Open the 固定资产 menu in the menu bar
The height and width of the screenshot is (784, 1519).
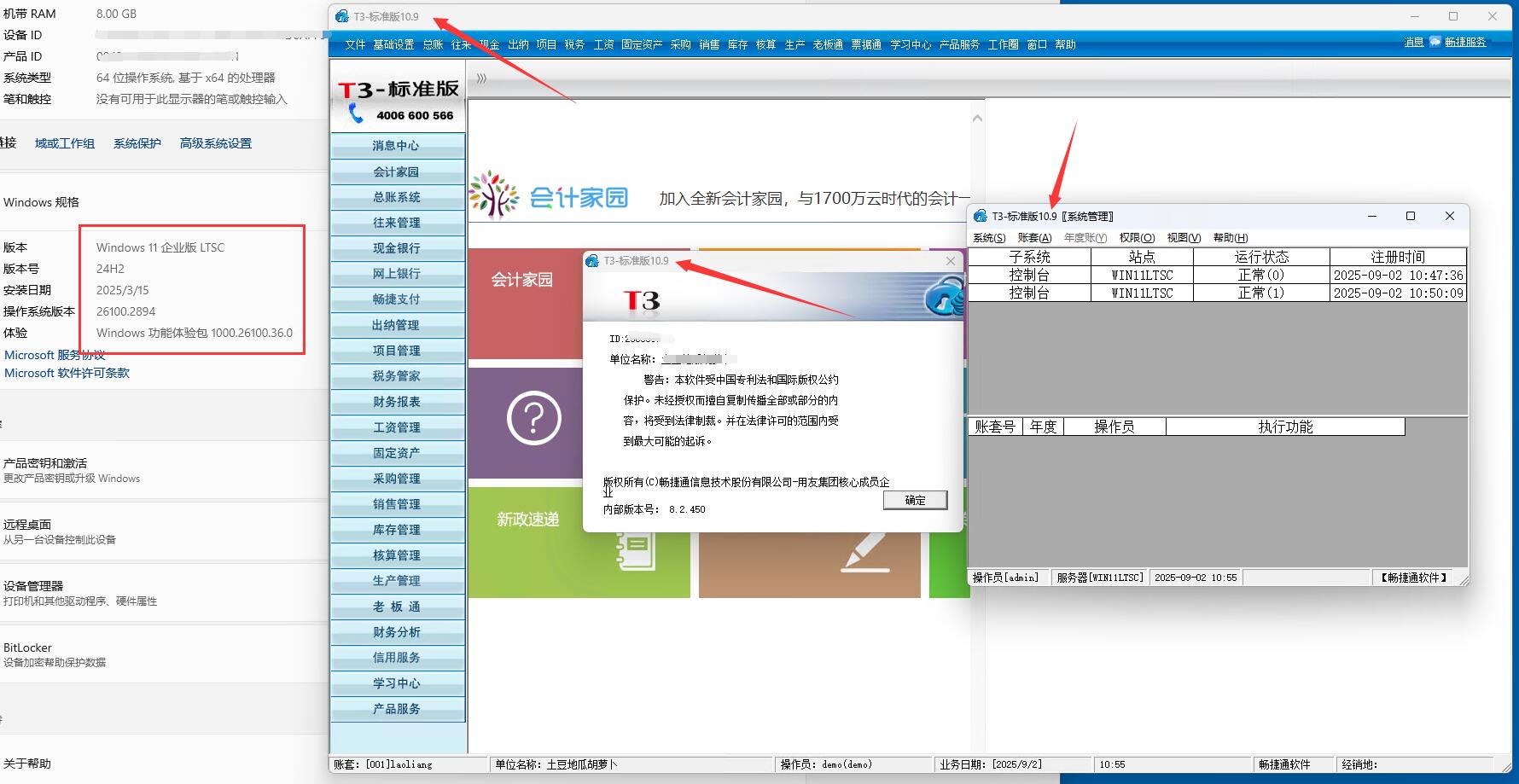coord(642,44)
